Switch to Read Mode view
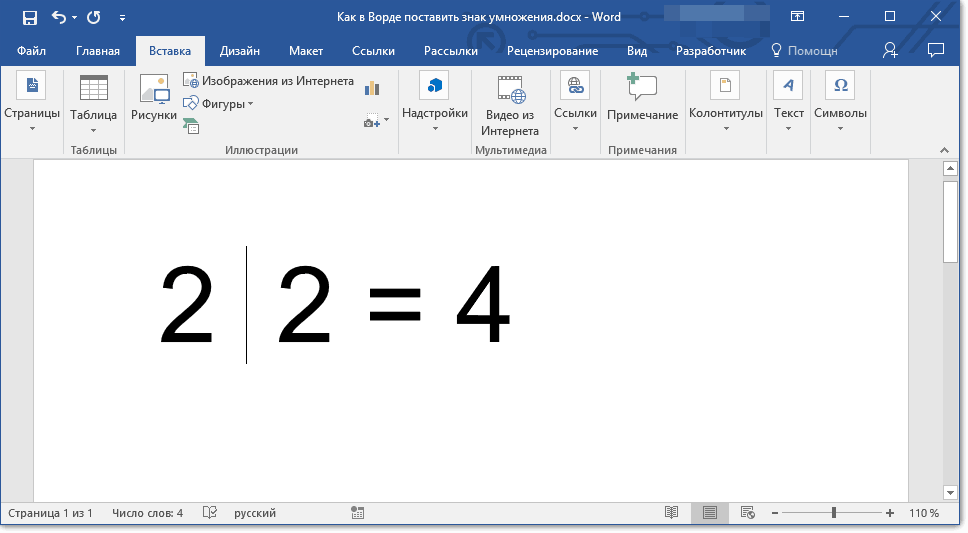Image resolution: width=968 pixels, height=533 pixels. (672, 513)
